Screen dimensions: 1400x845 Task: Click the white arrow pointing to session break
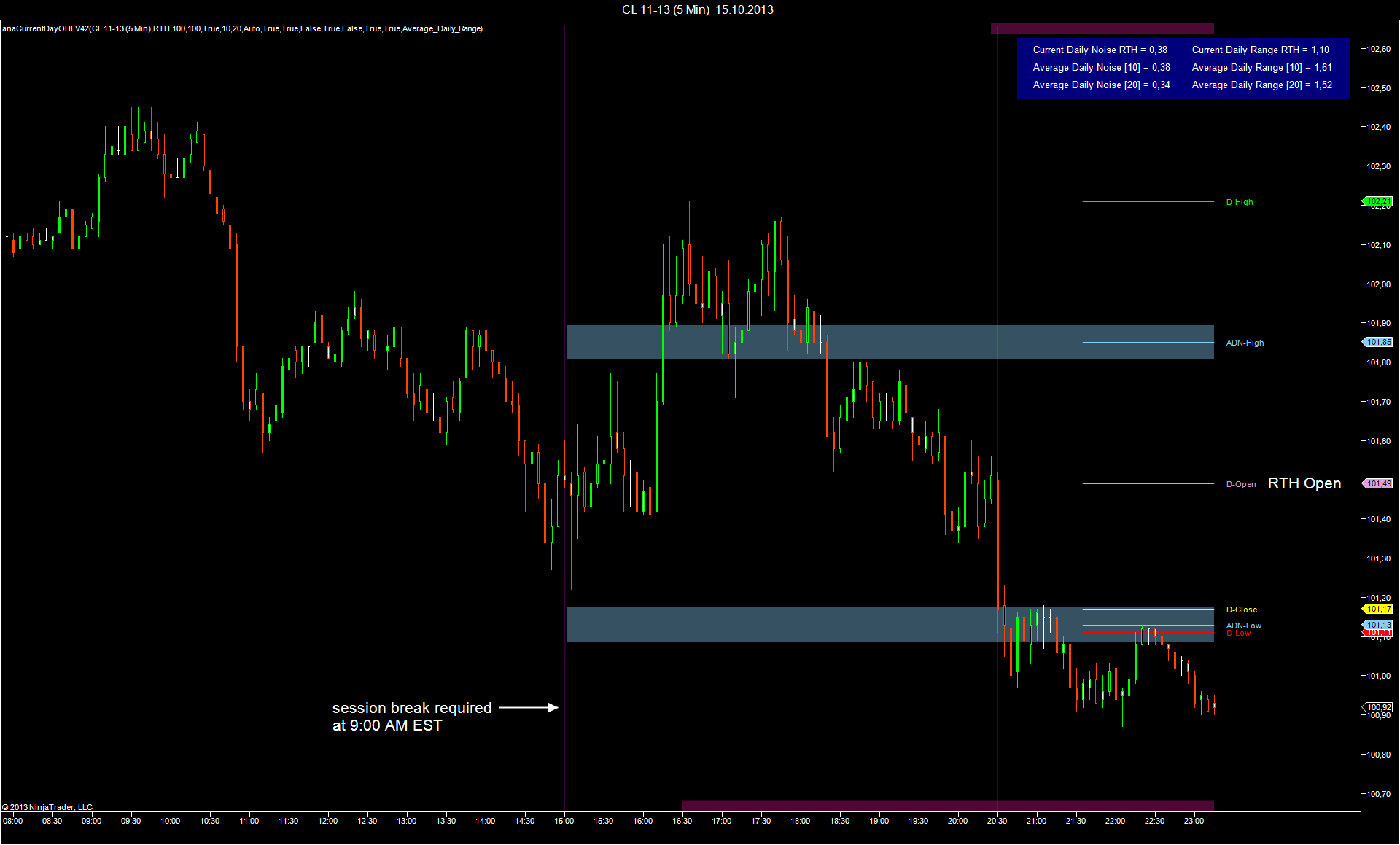click(x=529, y=707)
